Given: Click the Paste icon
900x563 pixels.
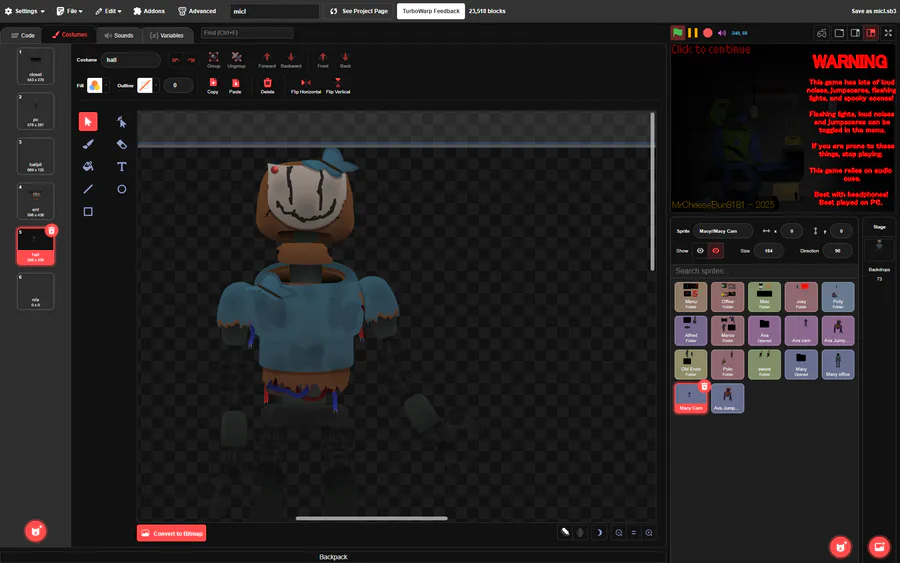Looking at the screenshot, I should 235,86.
